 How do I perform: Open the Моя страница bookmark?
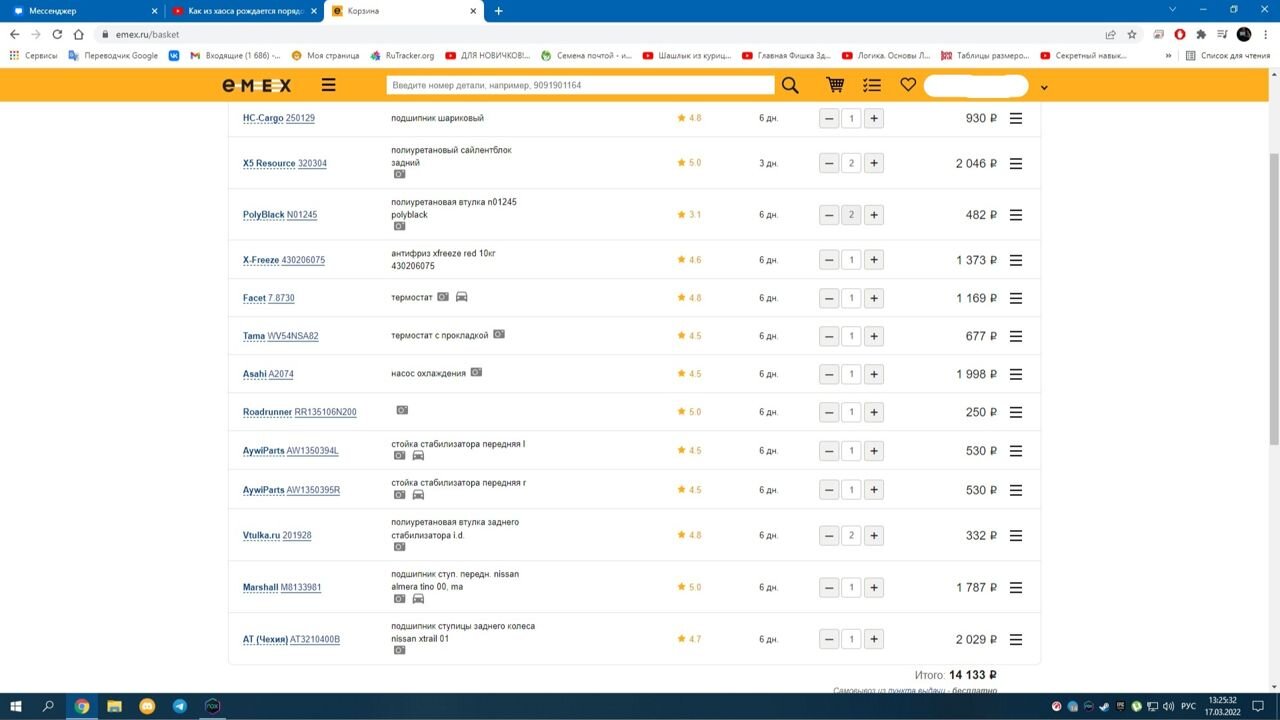[x=325, y=56]
